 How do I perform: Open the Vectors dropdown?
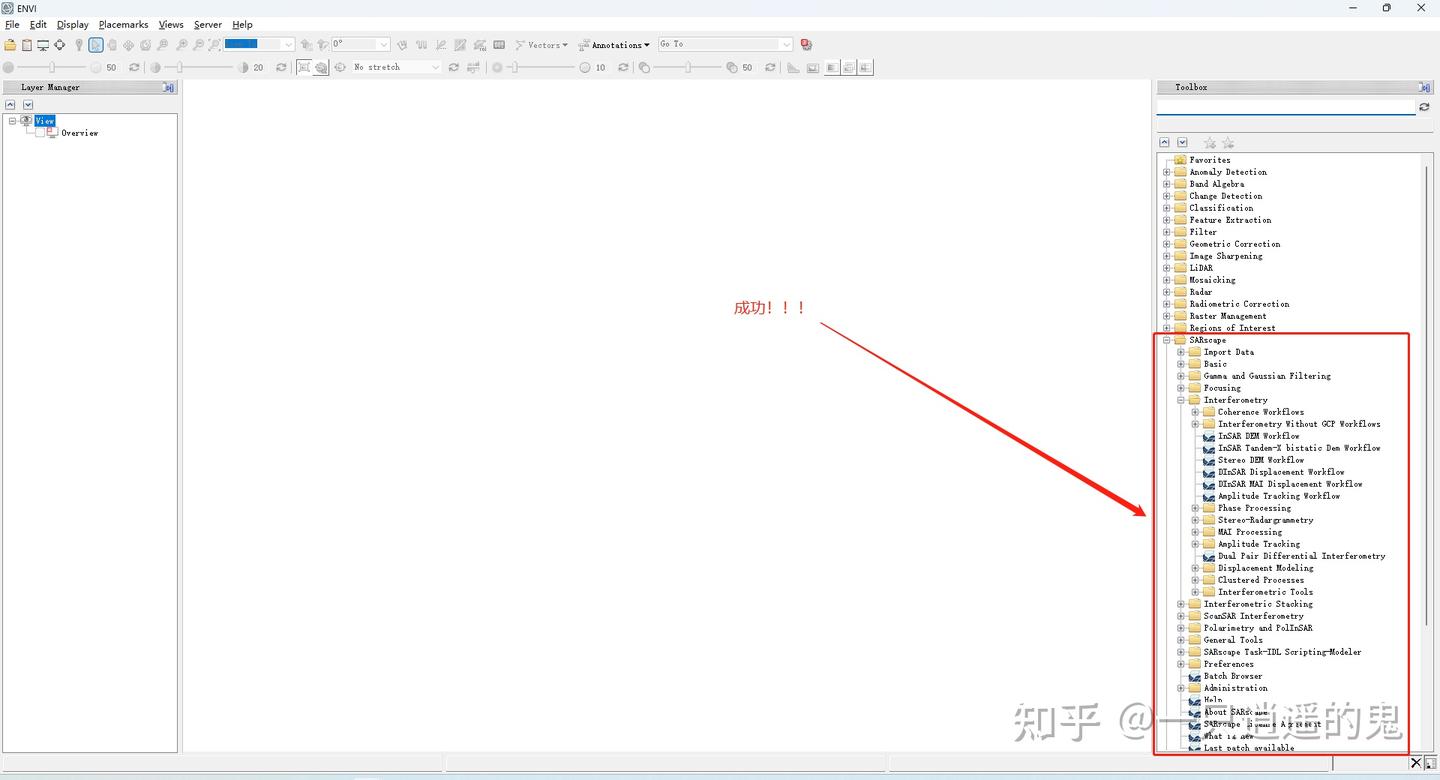[x=541, y=45]
